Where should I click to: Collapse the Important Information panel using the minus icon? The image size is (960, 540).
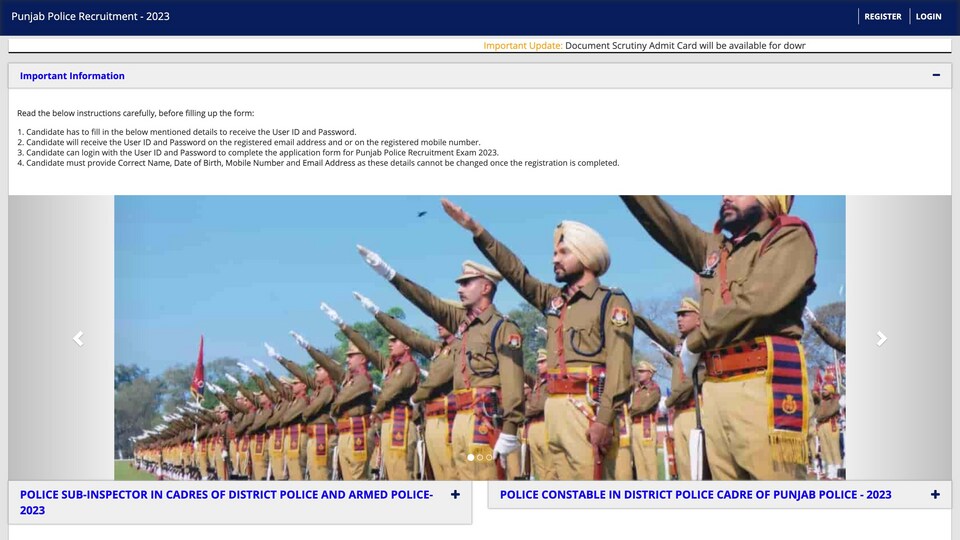pos(936,75)
